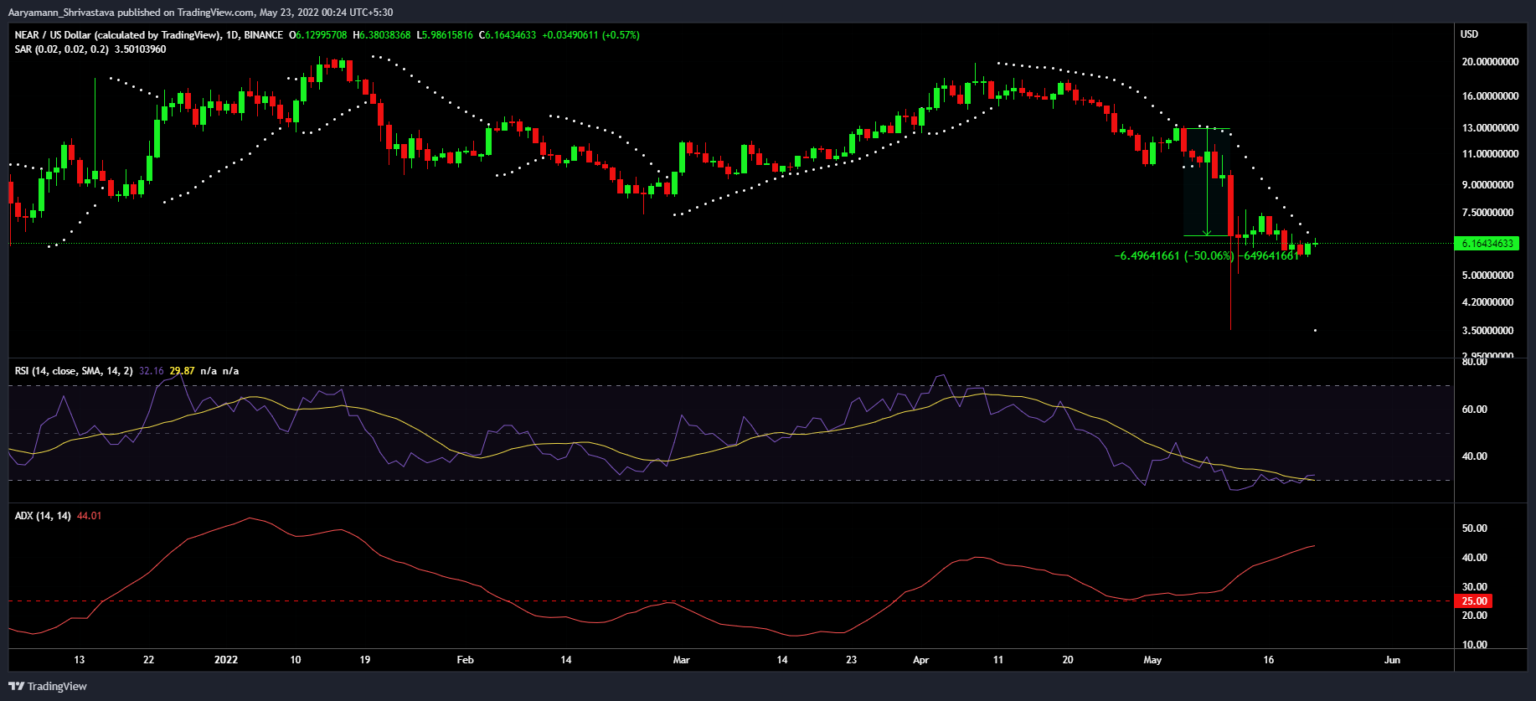Viewport: 1536px width, 701px height.
Task: Click the 16 date label on the time axis
Action: pyautogui.click(x=1269, y=661)
